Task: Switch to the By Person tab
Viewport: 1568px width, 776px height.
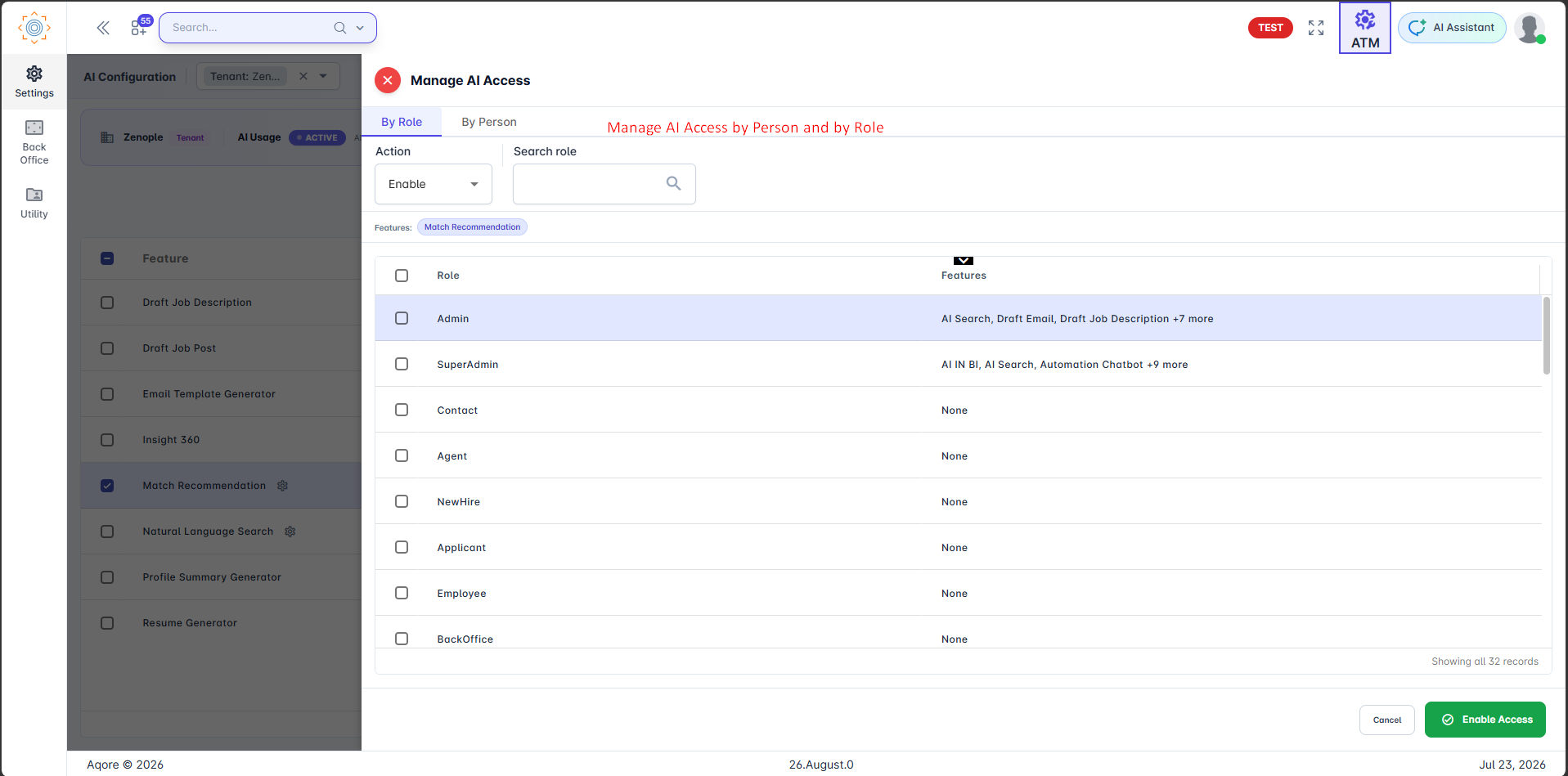Action: coord(489,122)
